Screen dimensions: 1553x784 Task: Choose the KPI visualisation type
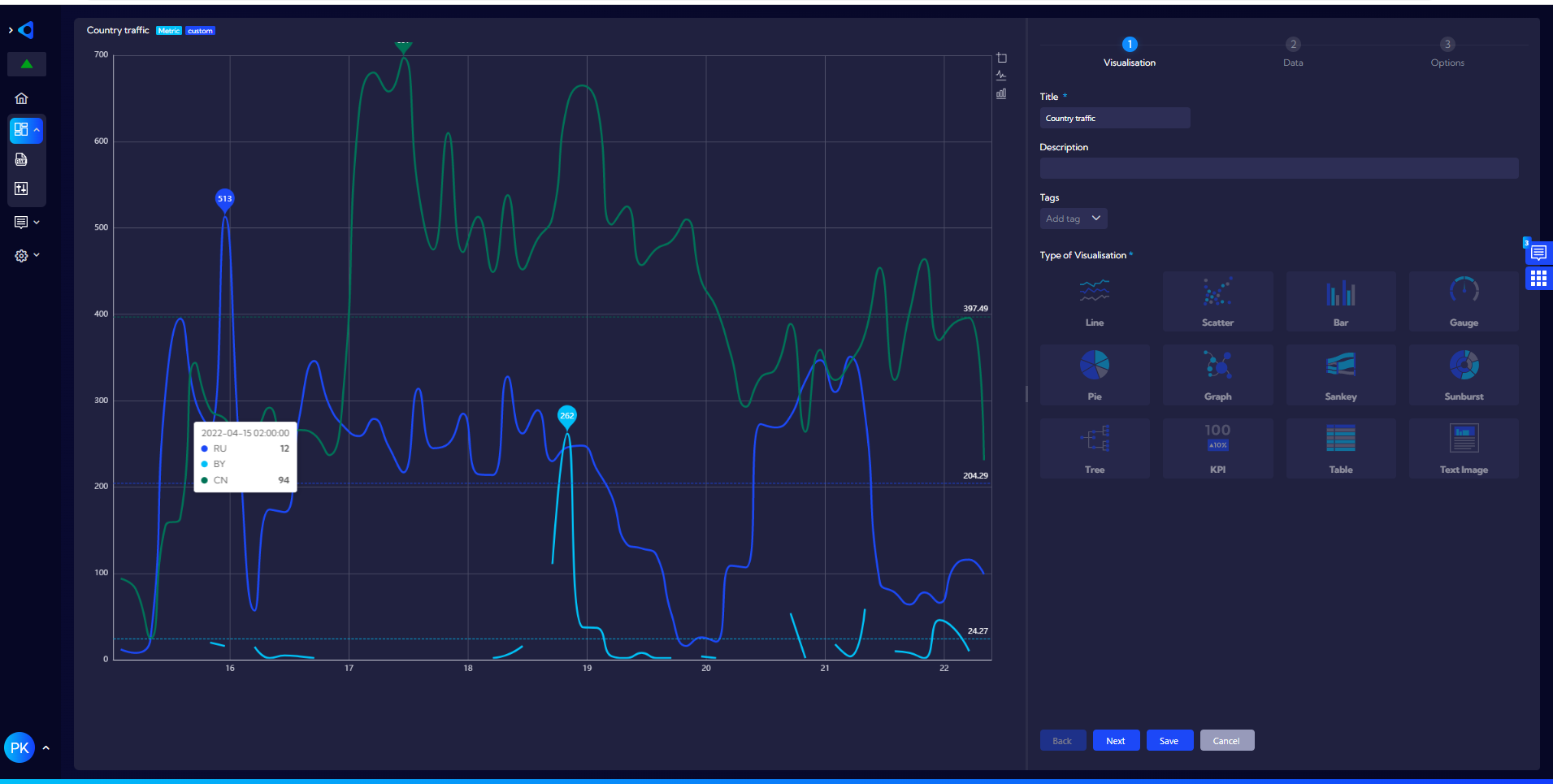(x=1217, y=448)
